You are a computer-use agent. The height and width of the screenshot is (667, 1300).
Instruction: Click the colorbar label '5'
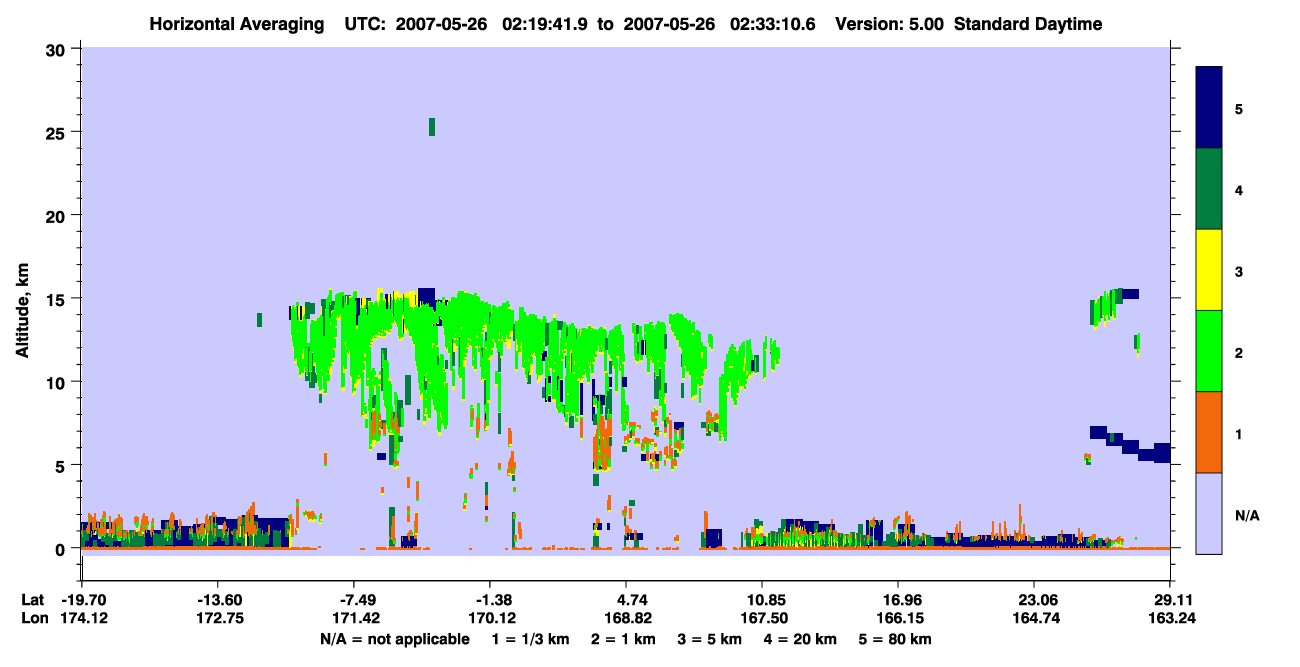[1239, 109]
